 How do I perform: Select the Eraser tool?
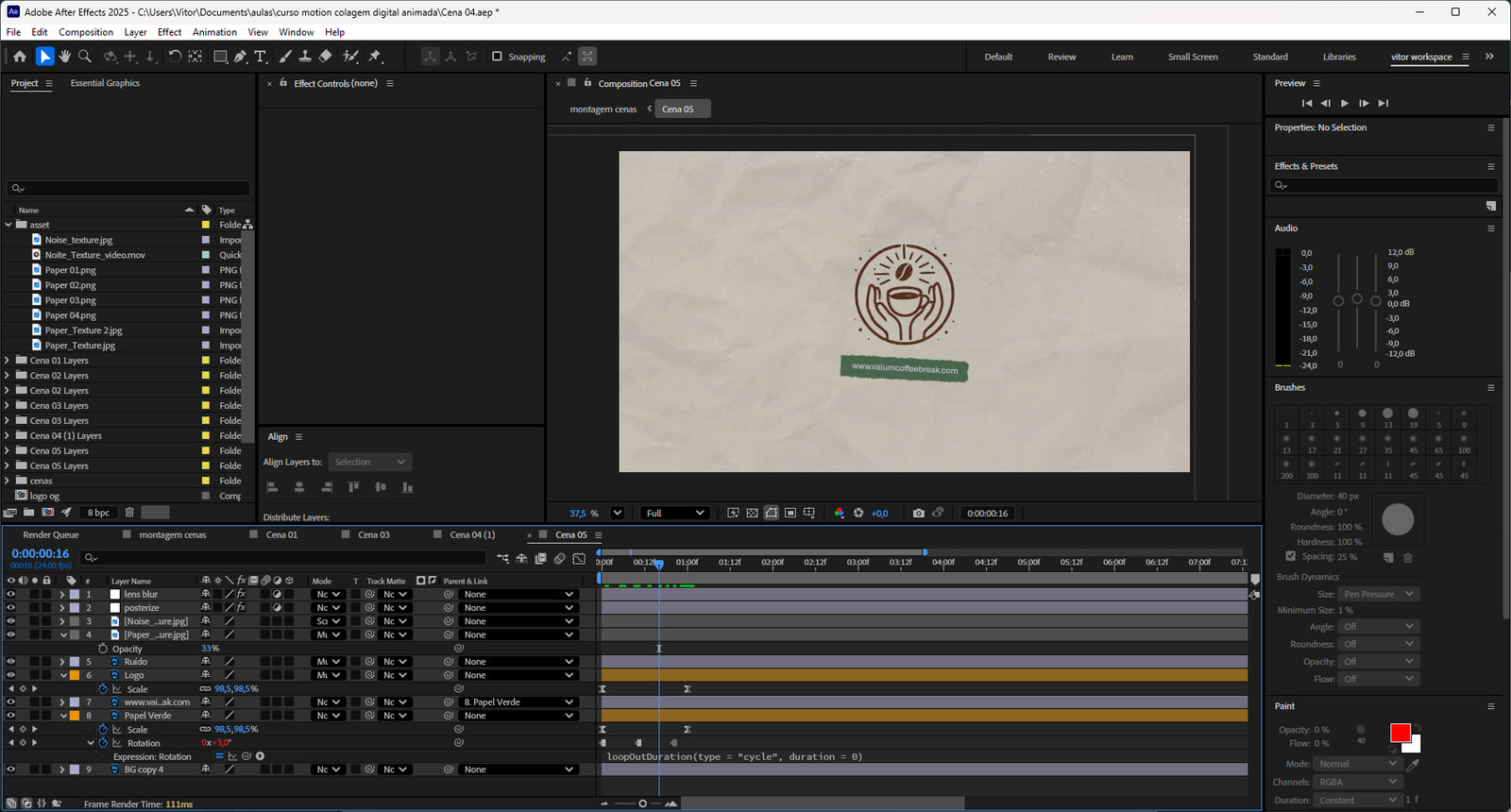[x=325, y=57]
